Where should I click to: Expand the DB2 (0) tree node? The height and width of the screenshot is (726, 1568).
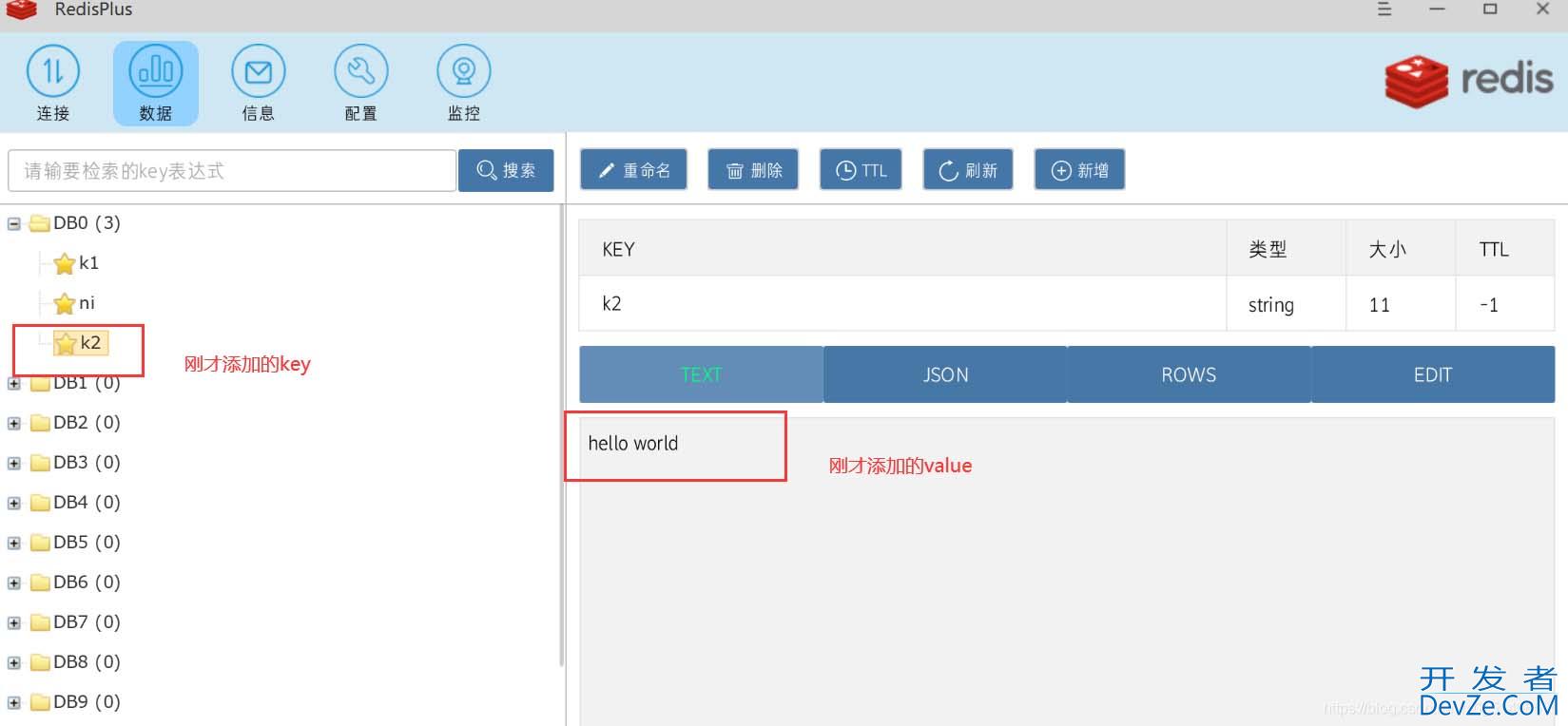pyautogui.click(x=14, y=424)
